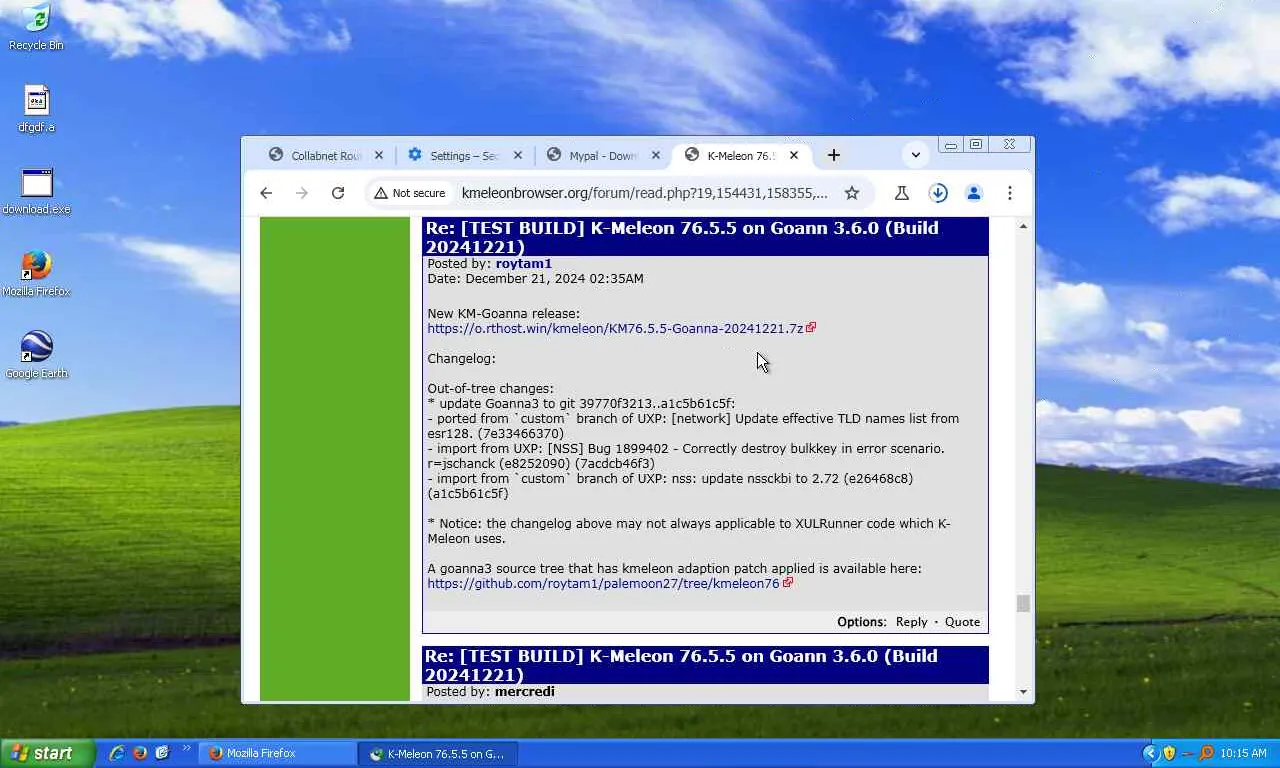Viewport: 1280px width, 768px height.
Task: Click the scrollbar up arrow
Action: click(1023, 226)
